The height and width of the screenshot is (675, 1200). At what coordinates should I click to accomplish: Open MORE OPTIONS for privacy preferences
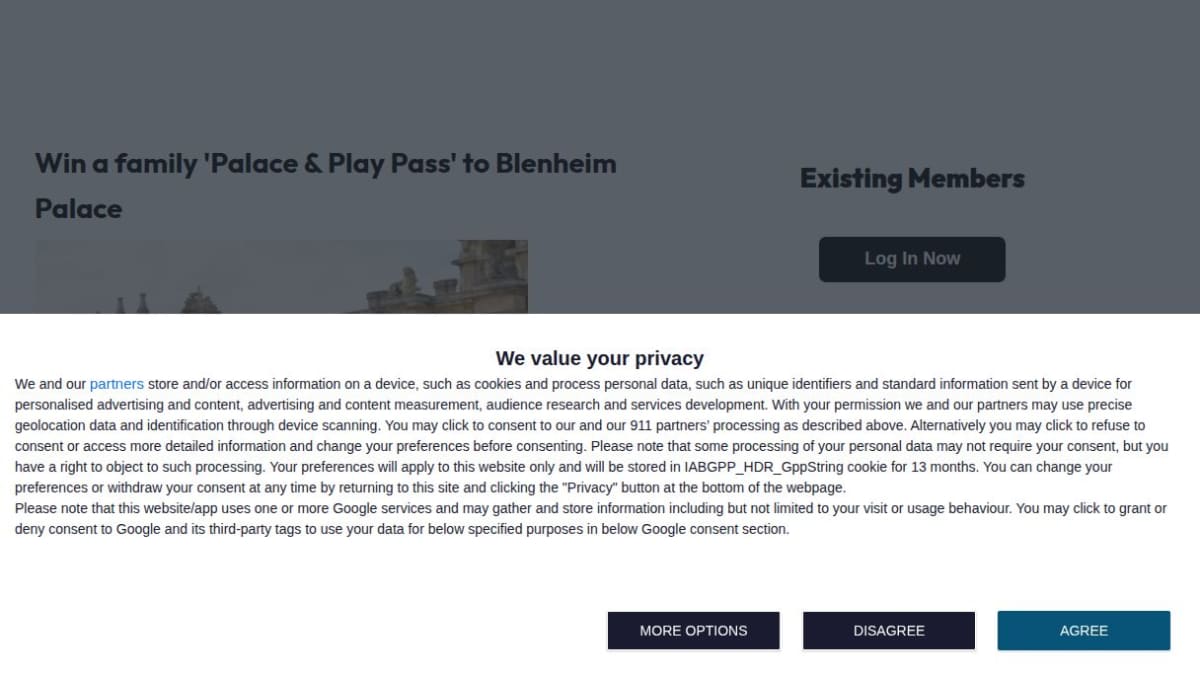(x=693, y=630)
